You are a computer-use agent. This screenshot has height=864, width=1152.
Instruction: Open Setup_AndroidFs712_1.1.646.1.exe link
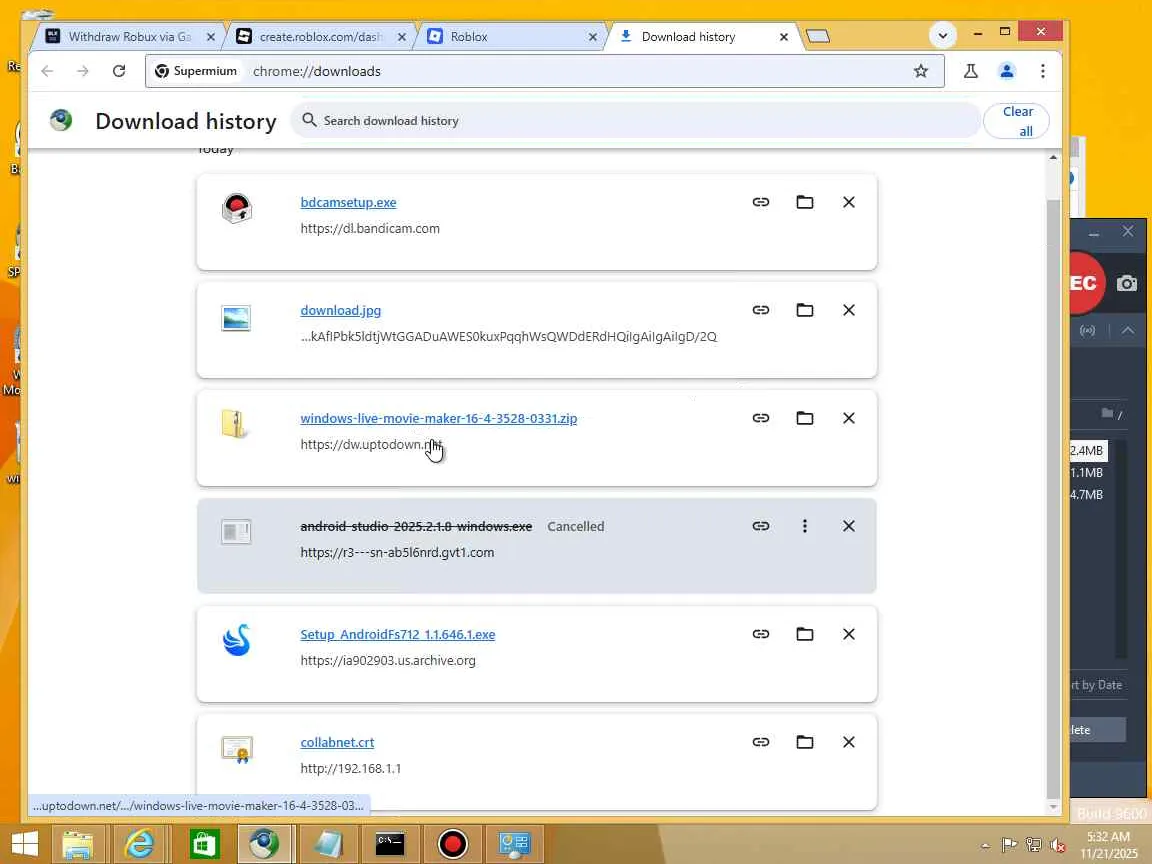397,634
